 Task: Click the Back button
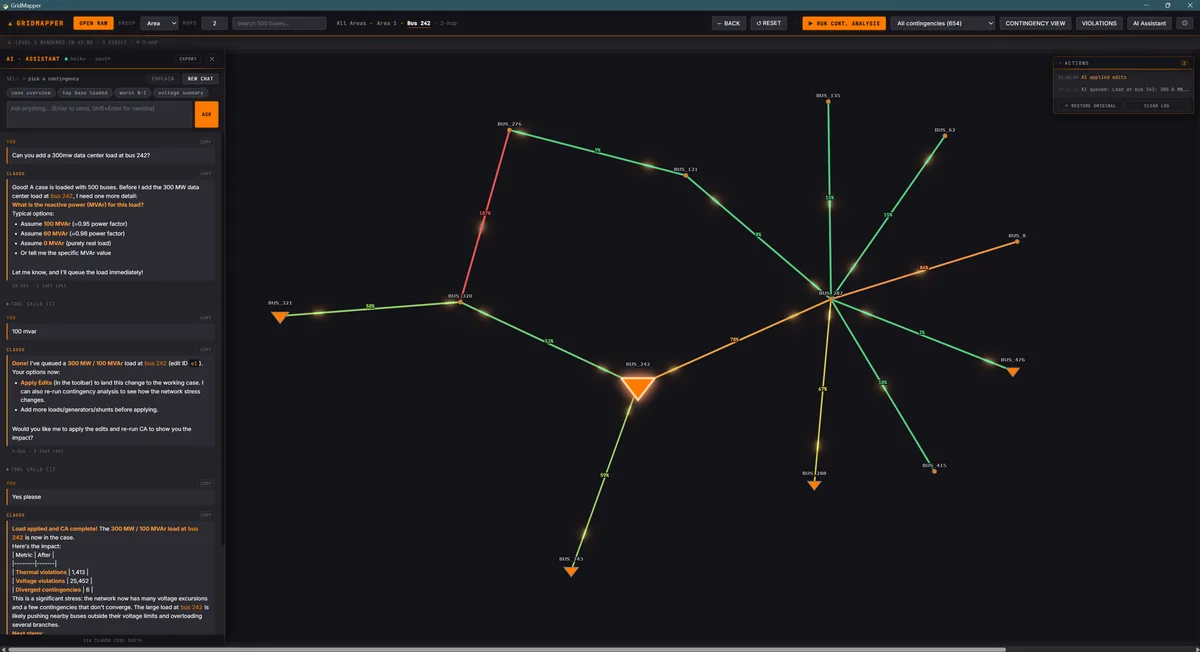point(729,23)
